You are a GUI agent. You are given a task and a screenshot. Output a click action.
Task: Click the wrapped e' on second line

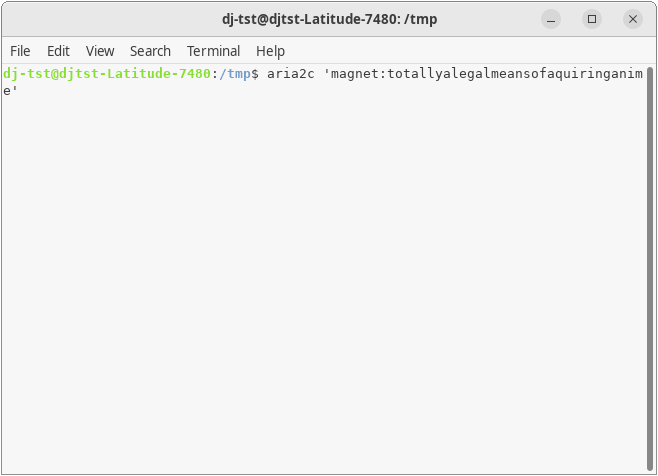click(x=10, y=91)
